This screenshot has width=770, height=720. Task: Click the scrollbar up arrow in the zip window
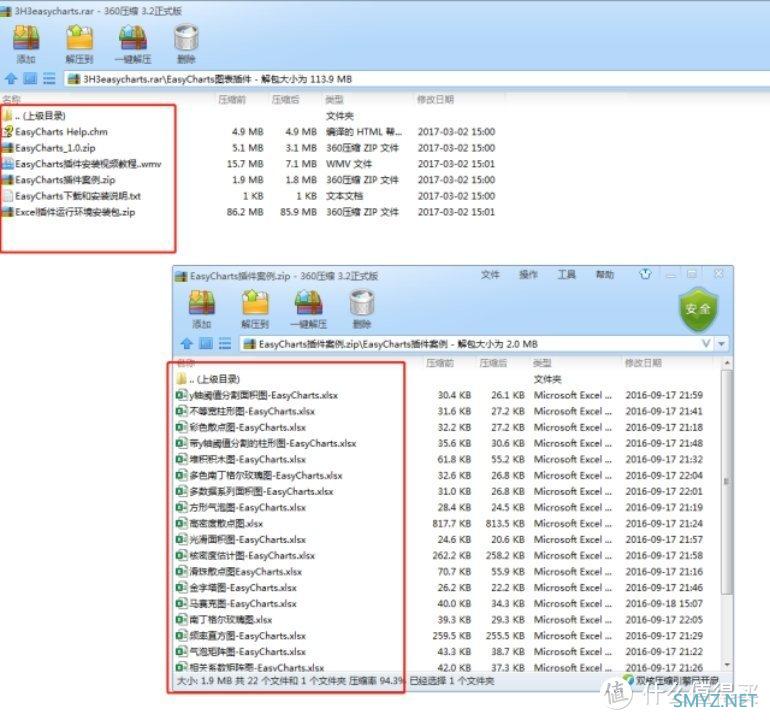pos(727,363)
